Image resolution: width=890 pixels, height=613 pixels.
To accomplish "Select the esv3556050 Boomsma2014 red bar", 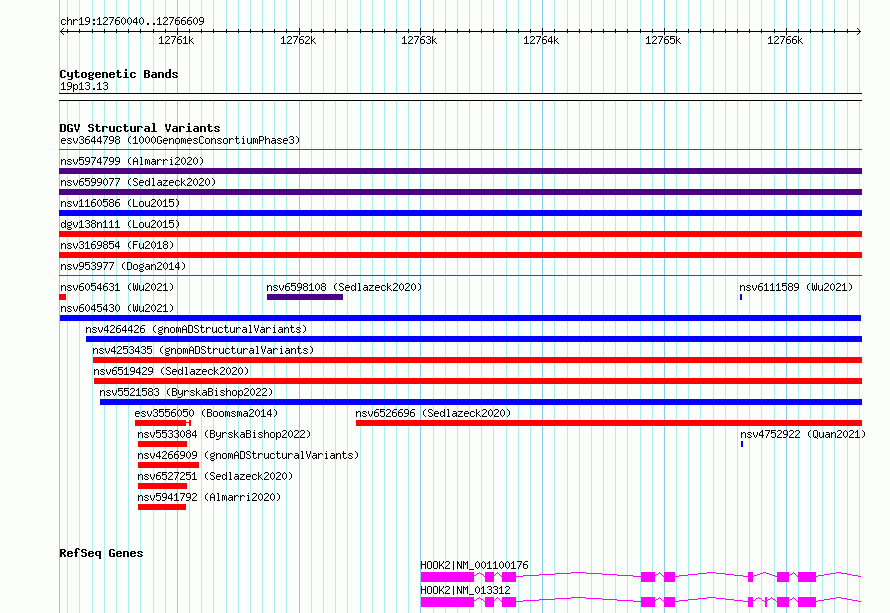I will (x=163, y=423).
